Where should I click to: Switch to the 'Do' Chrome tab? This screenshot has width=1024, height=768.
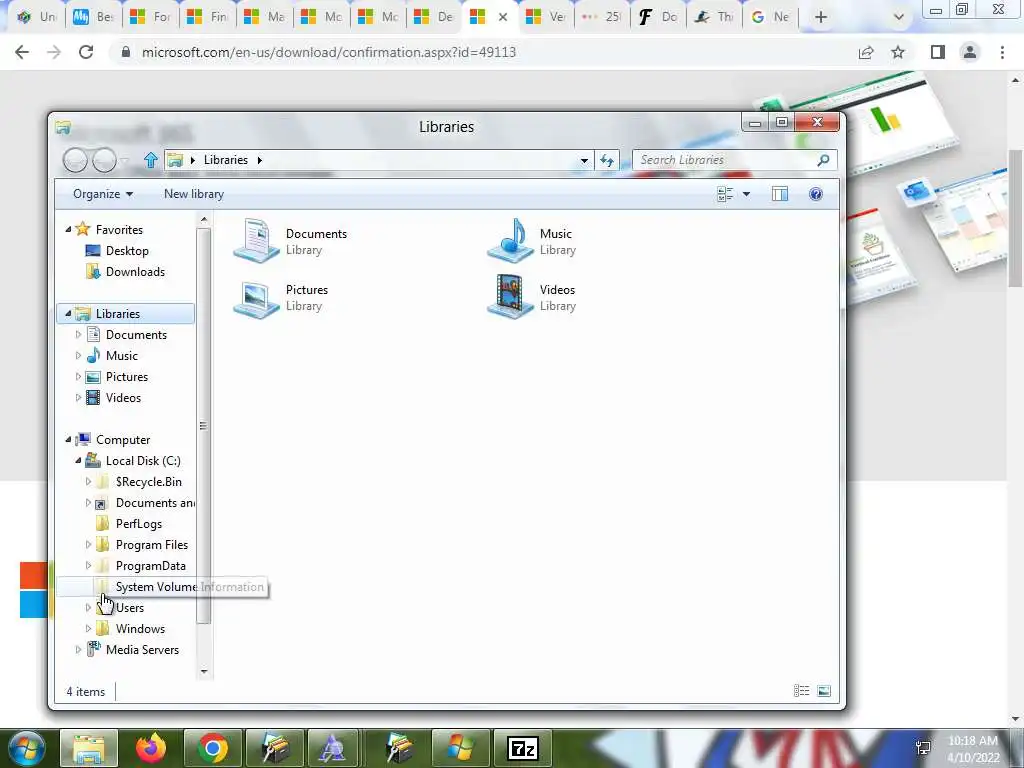tap(658, 17)
